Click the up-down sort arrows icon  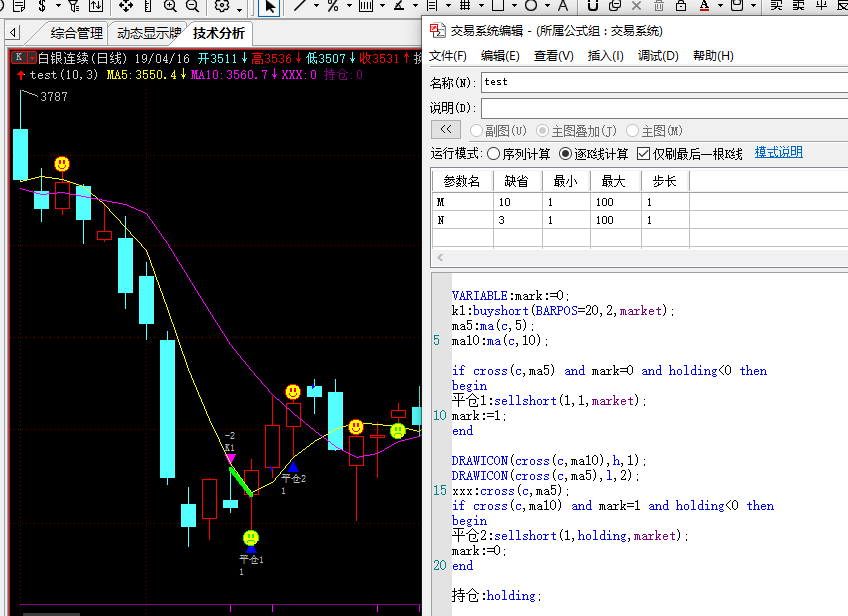click(96, 6)
